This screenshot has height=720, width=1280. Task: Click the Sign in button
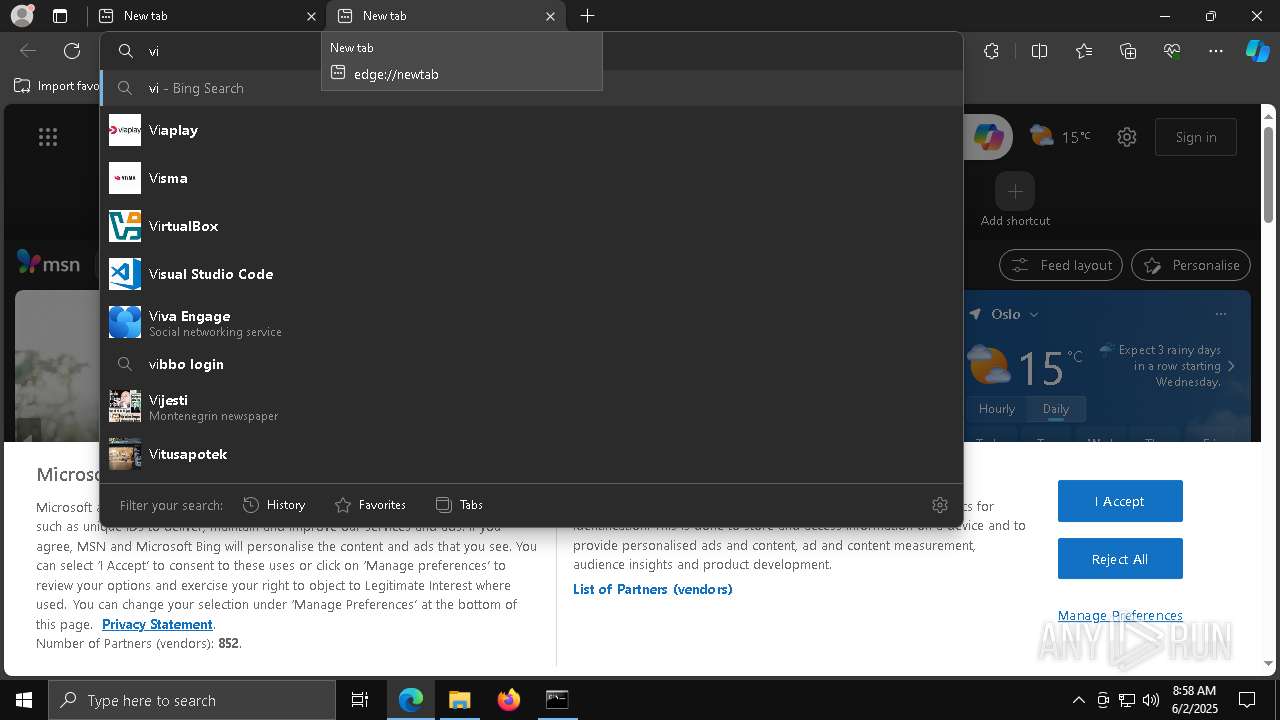tap(1196, 137)
